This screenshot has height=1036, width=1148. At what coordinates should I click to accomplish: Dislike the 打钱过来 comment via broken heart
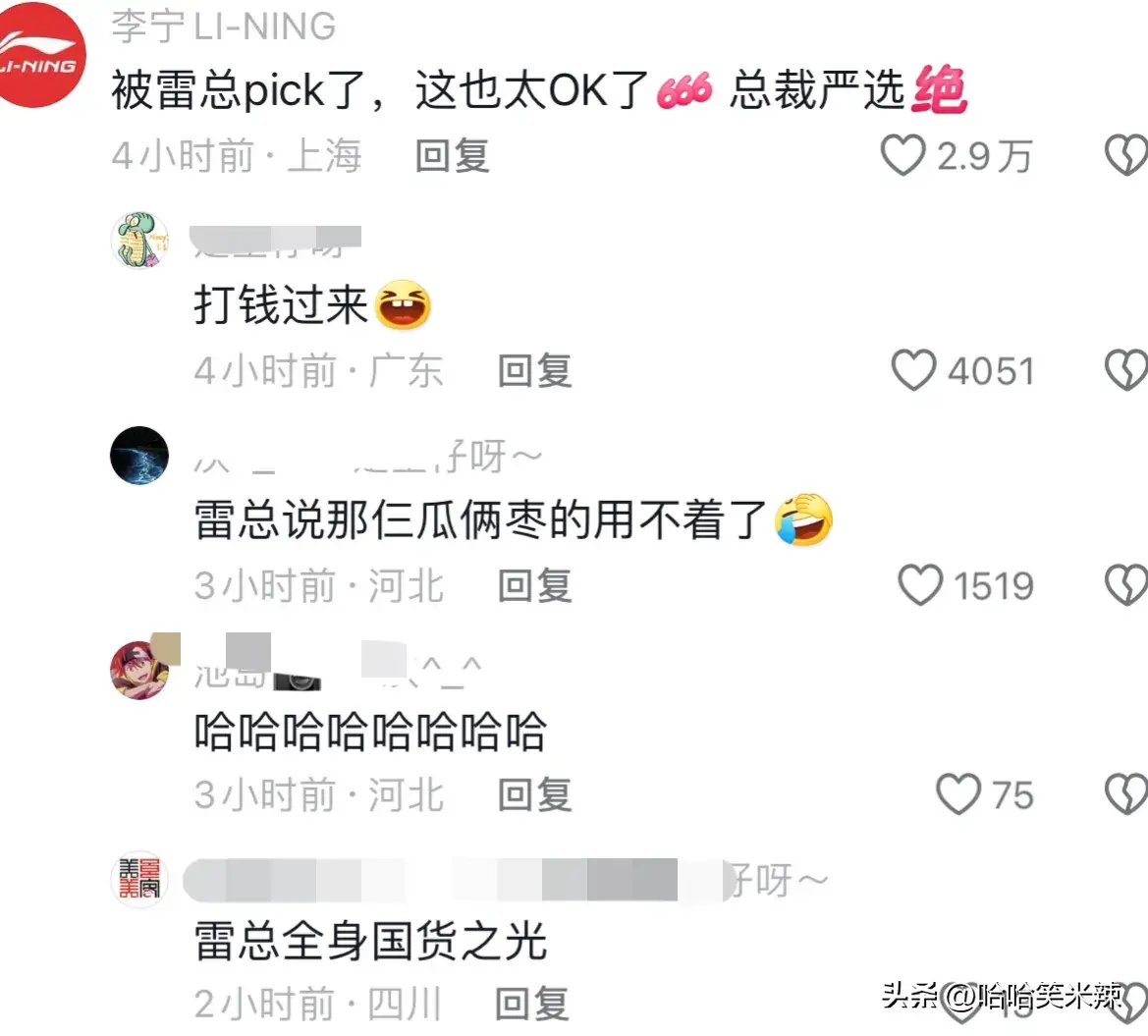(1126, 370)
